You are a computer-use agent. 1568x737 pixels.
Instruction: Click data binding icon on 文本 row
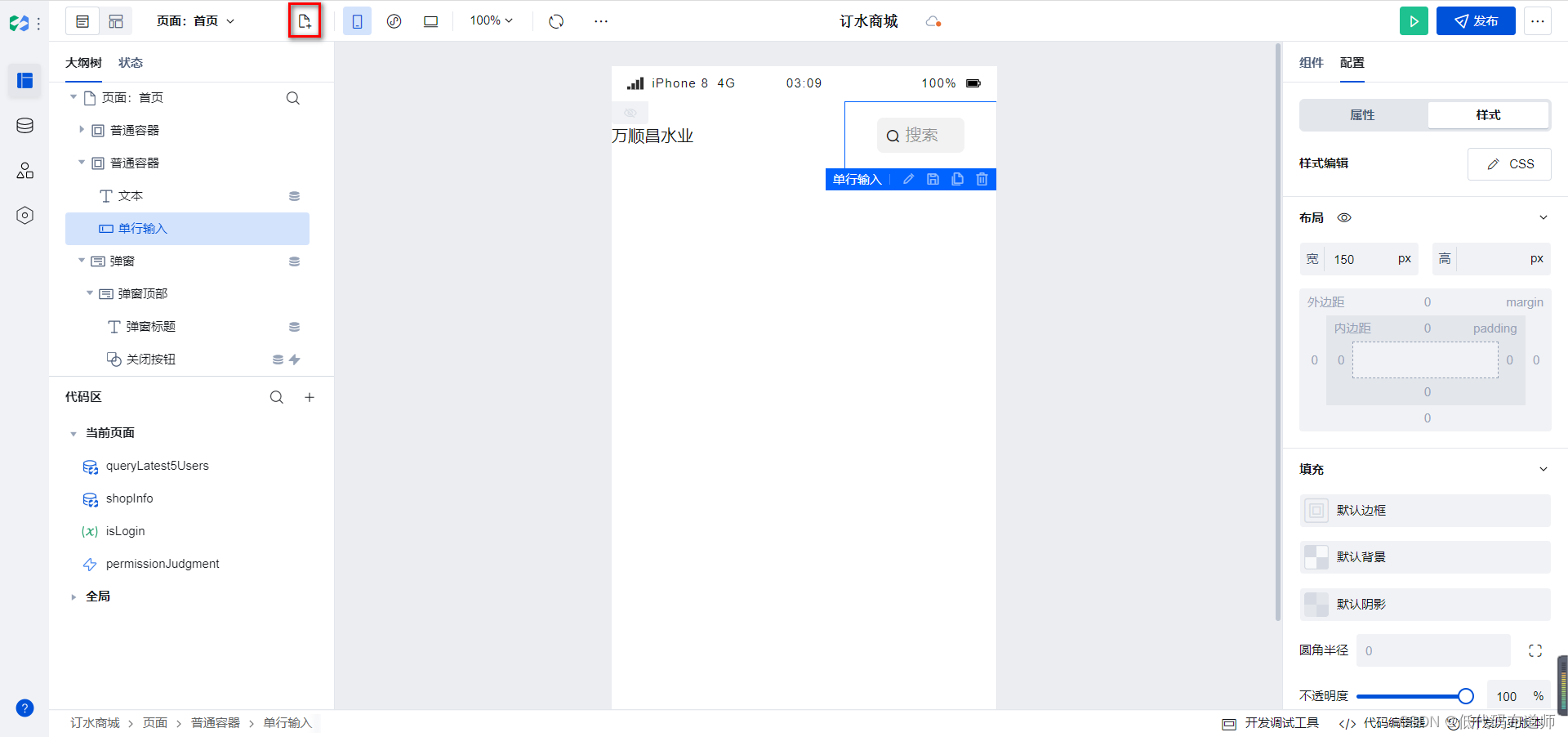294,196
